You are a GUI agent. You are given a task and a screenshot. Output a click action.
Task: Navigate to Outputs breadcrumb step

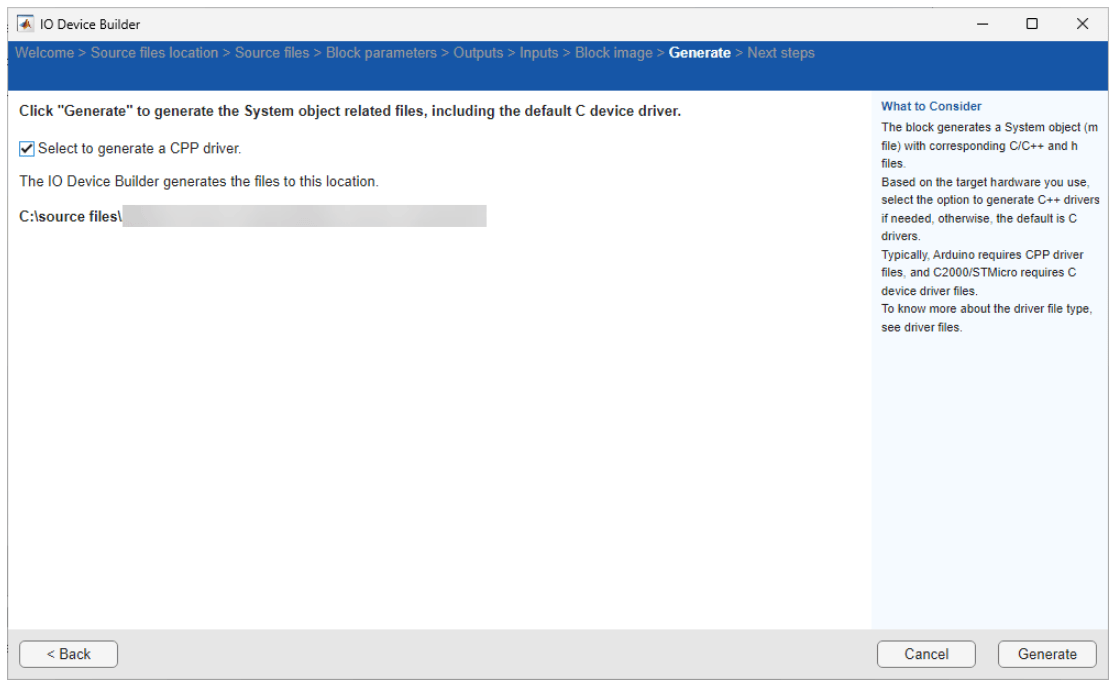click(478, 53)
